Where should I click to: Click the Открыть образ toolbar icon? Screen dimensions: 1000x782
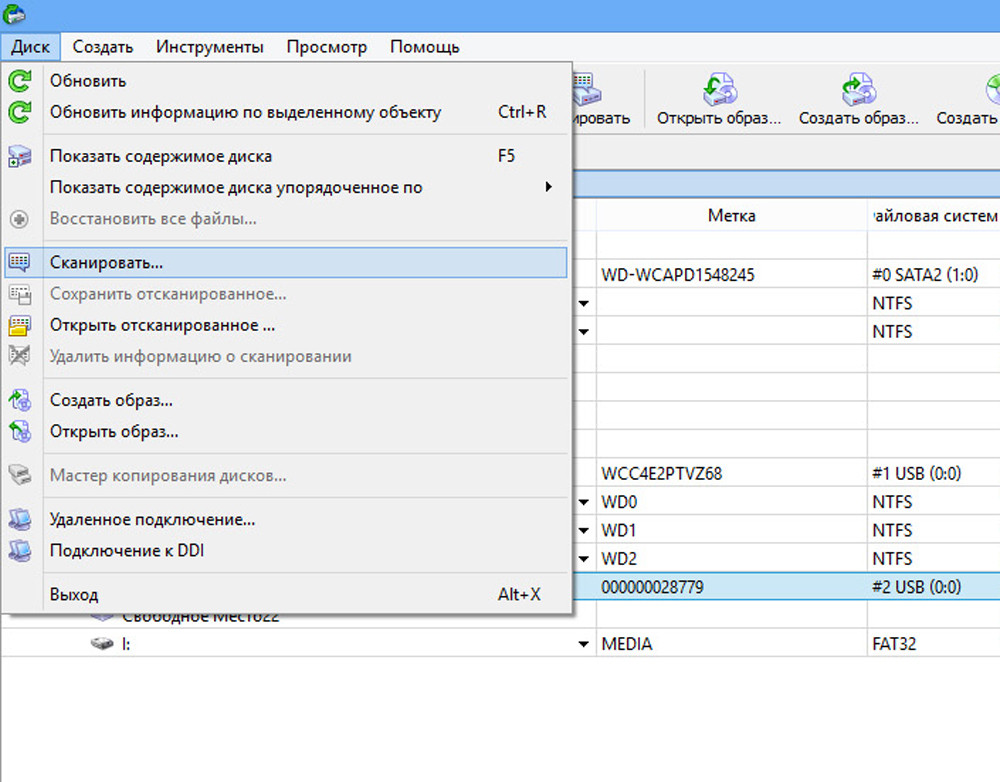click(718, 91)
